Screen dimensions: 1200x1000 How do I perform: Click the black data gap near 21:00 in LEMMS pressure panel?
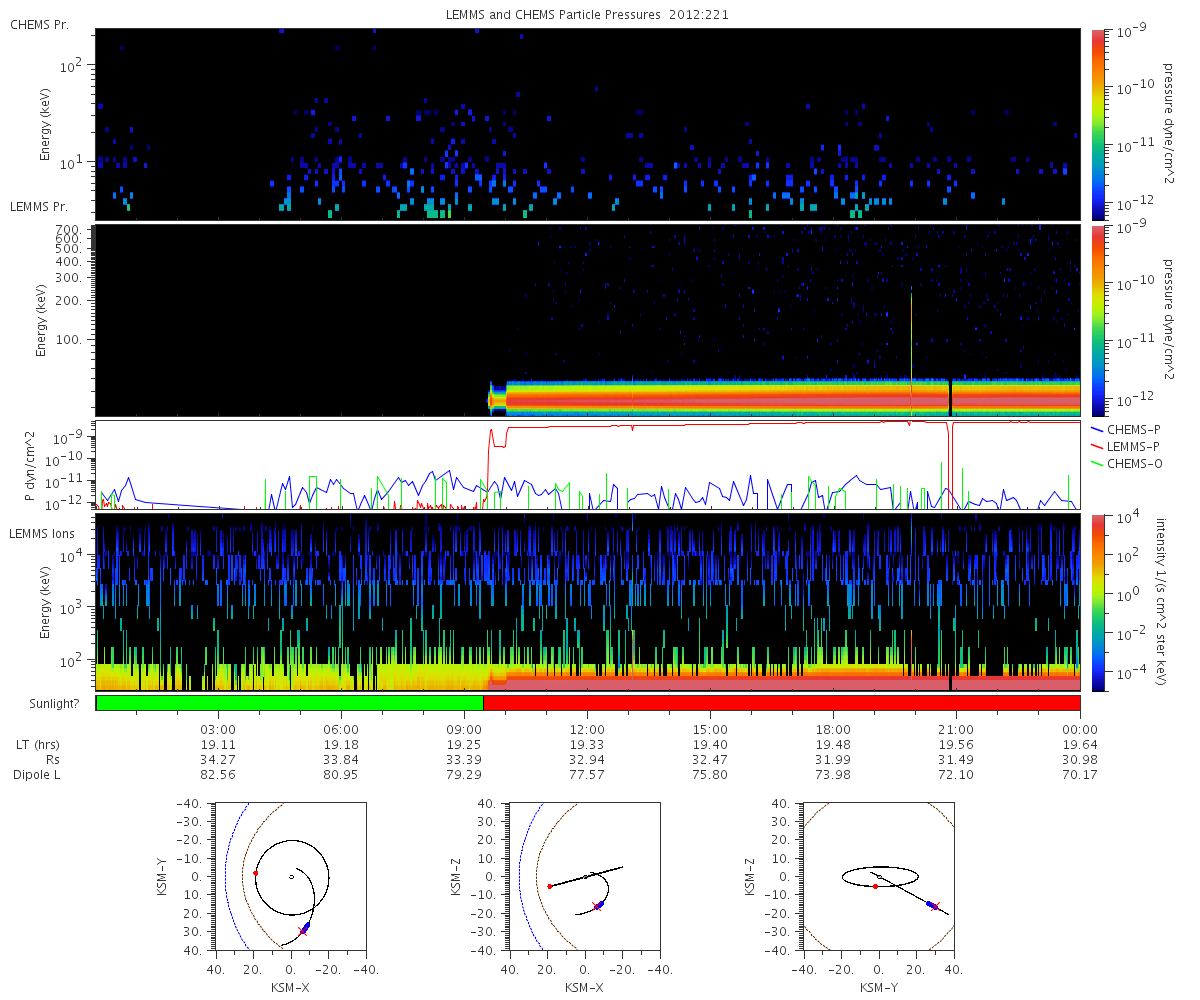point(949,398)
